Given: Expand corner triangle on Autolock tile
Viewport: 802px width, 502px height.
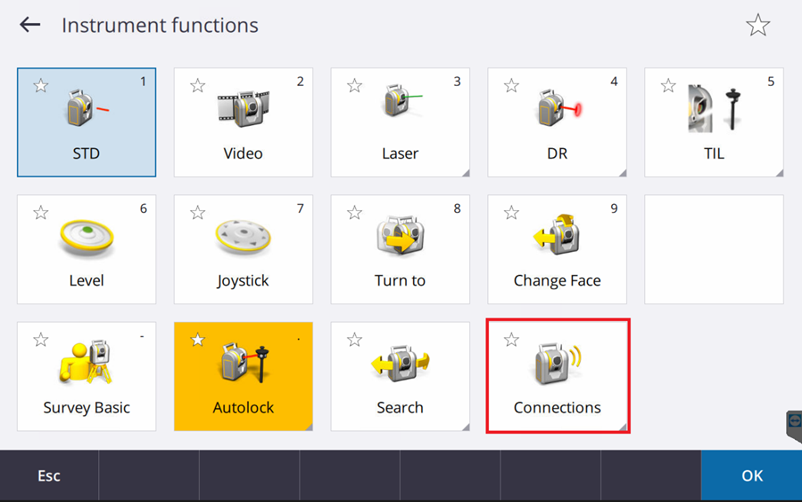Looking at the screenshot, I should tap(309, 427).
